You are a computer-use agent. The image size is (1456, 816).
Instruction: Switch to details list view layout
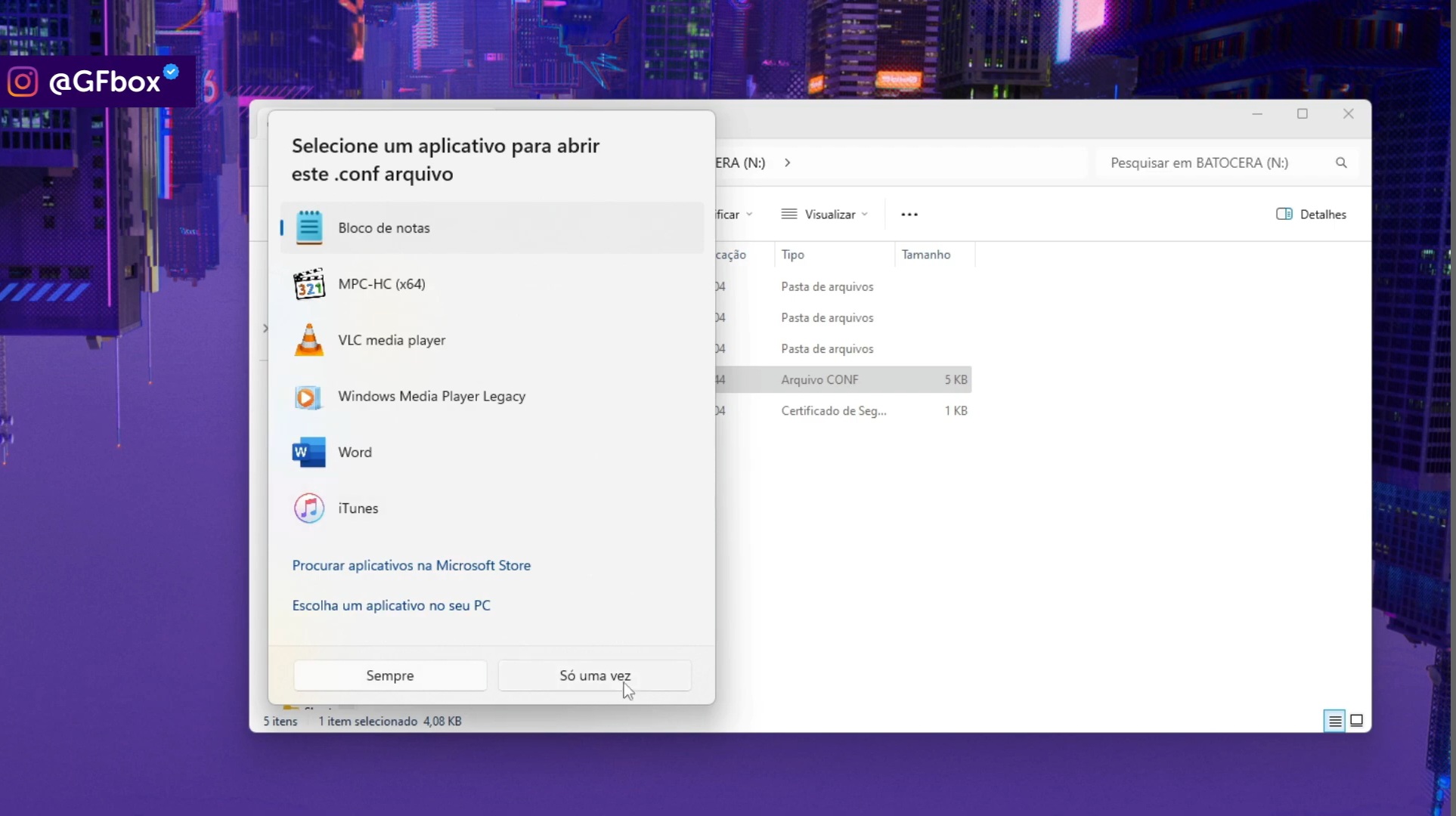[1335, 721]
